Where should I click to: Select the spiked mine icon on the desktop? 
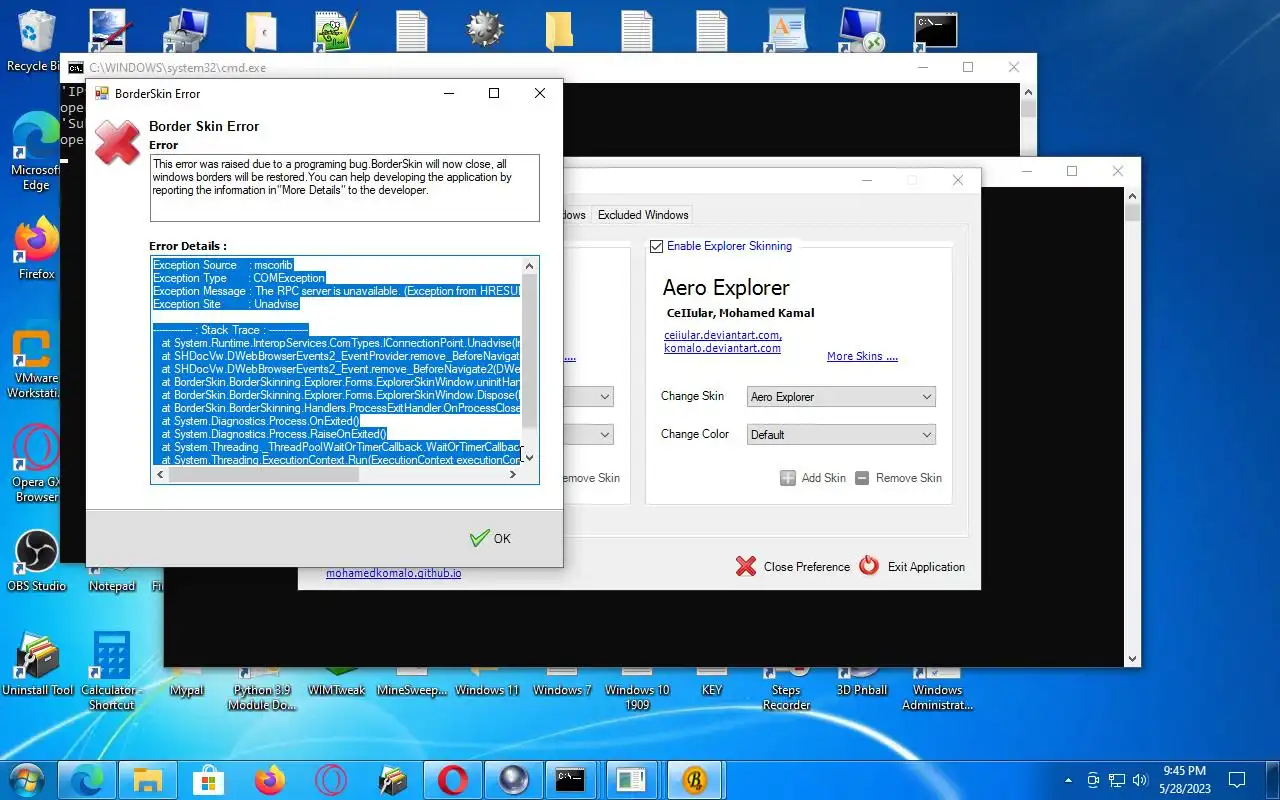click(485, 30)
